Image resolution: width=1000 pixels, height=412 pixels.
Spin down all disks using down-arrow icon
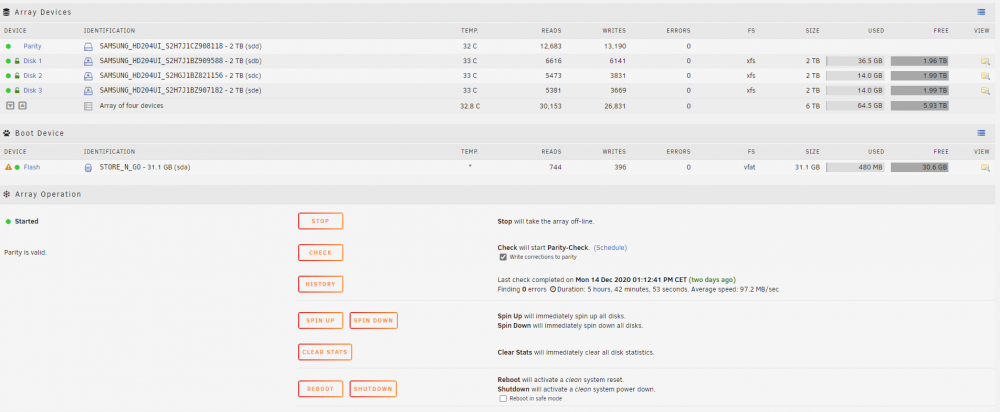pos(10,106)
